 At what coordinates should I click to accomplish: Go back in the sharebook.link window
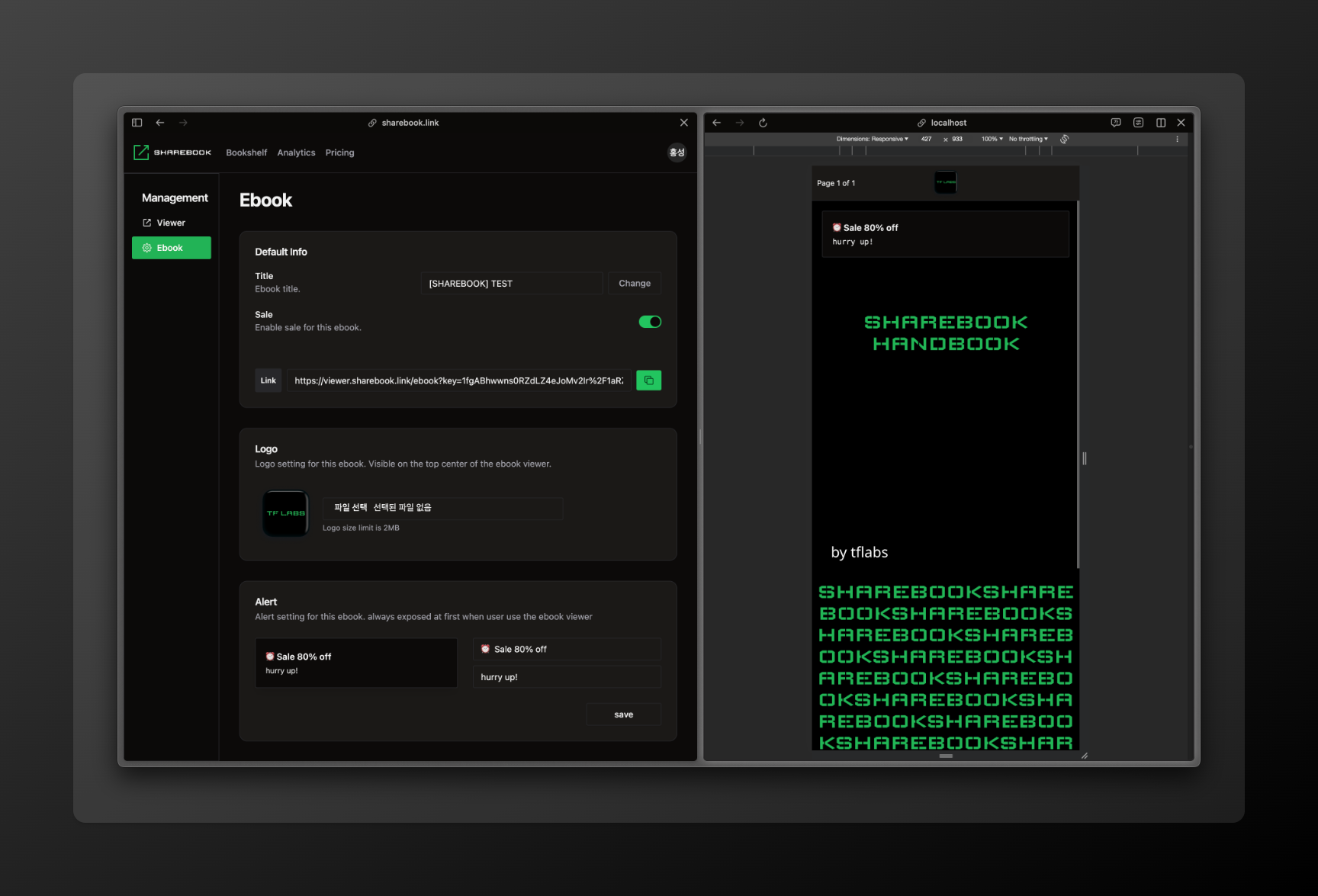pyautogui.click(x=160, y=123)
